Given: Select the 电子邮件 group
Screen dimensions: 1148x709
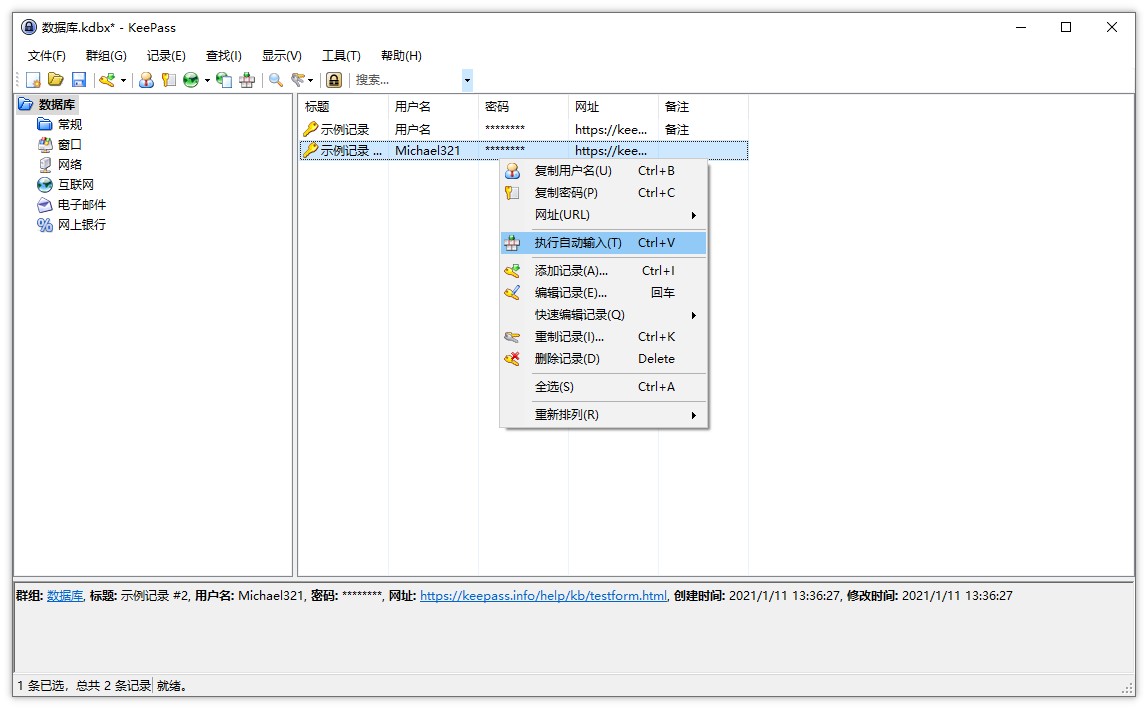Looking at the screenshot, I should [82, 204].
